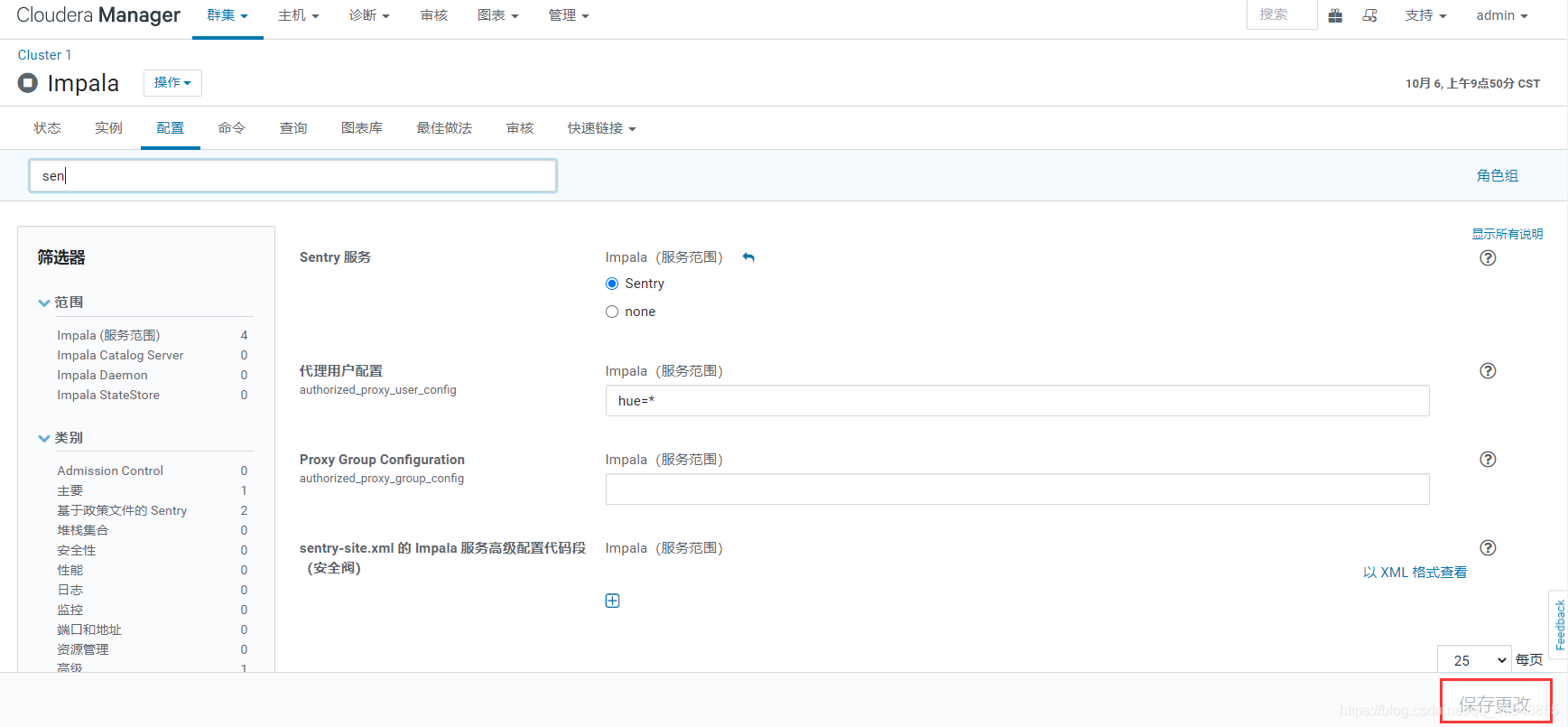Viewport: 1568px width, 727px height.
Task: Collapse the 范围 filter section
Action: pyautogui.click(x=60, y=303)
